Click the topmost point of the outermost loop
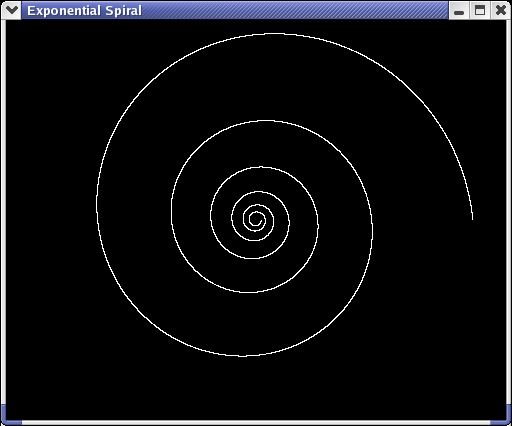512x426 pixels. pos(274,34)
